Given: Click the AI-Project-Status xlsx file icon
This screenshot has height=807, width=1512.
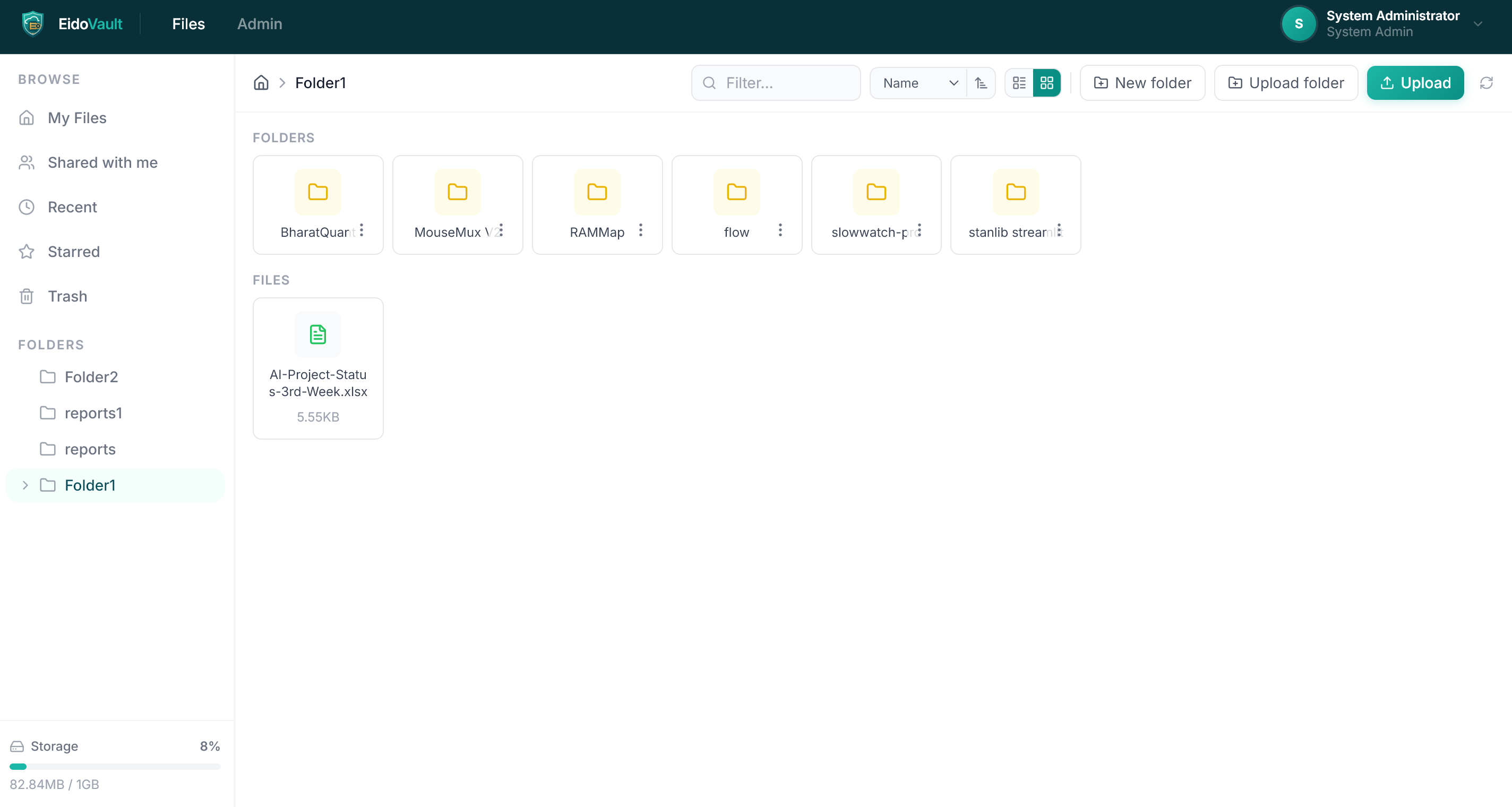Looking at the screenshot, I should pyautogui.click(x=317, y=334).
